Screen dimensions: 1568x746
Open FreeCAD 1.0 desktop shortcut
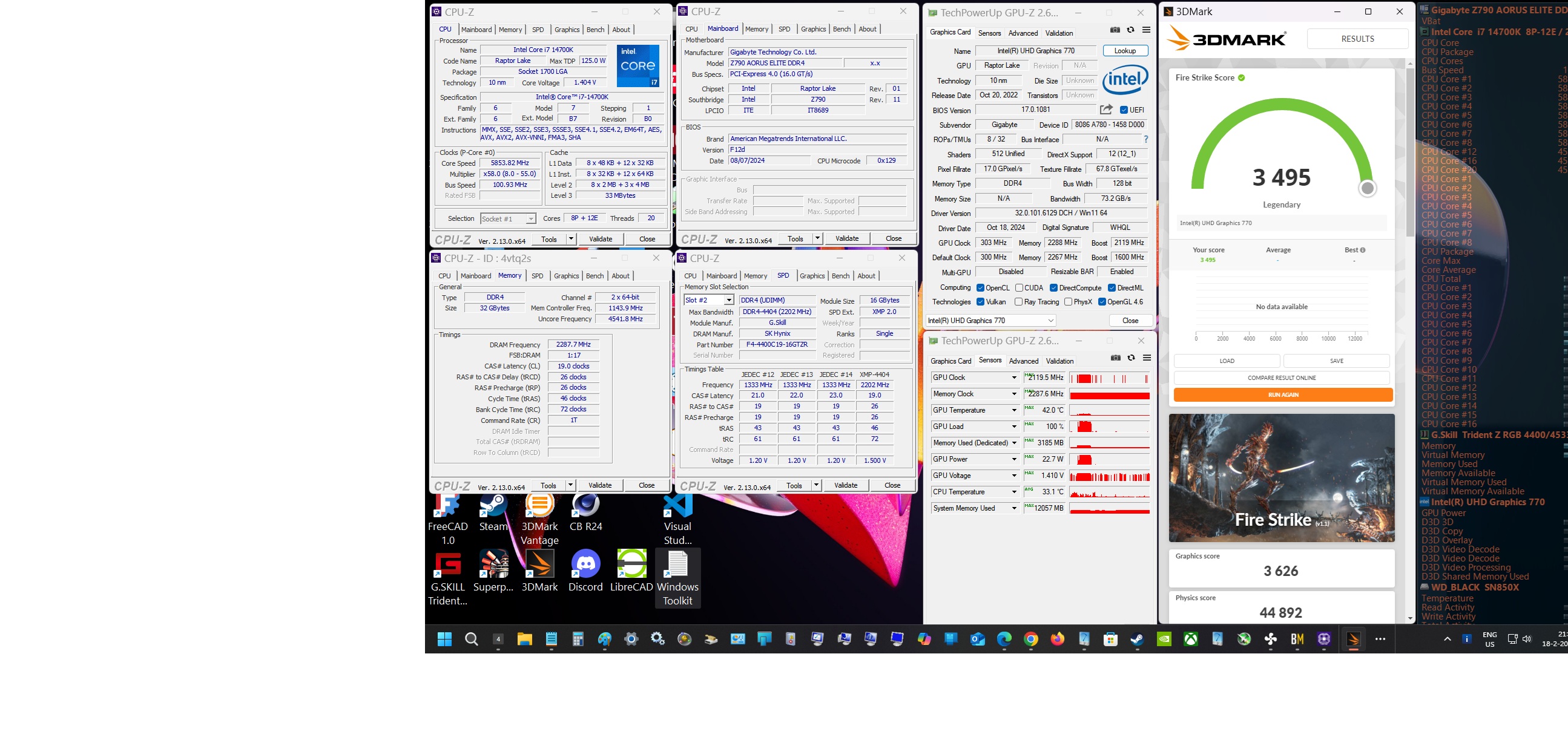[448, 519]
